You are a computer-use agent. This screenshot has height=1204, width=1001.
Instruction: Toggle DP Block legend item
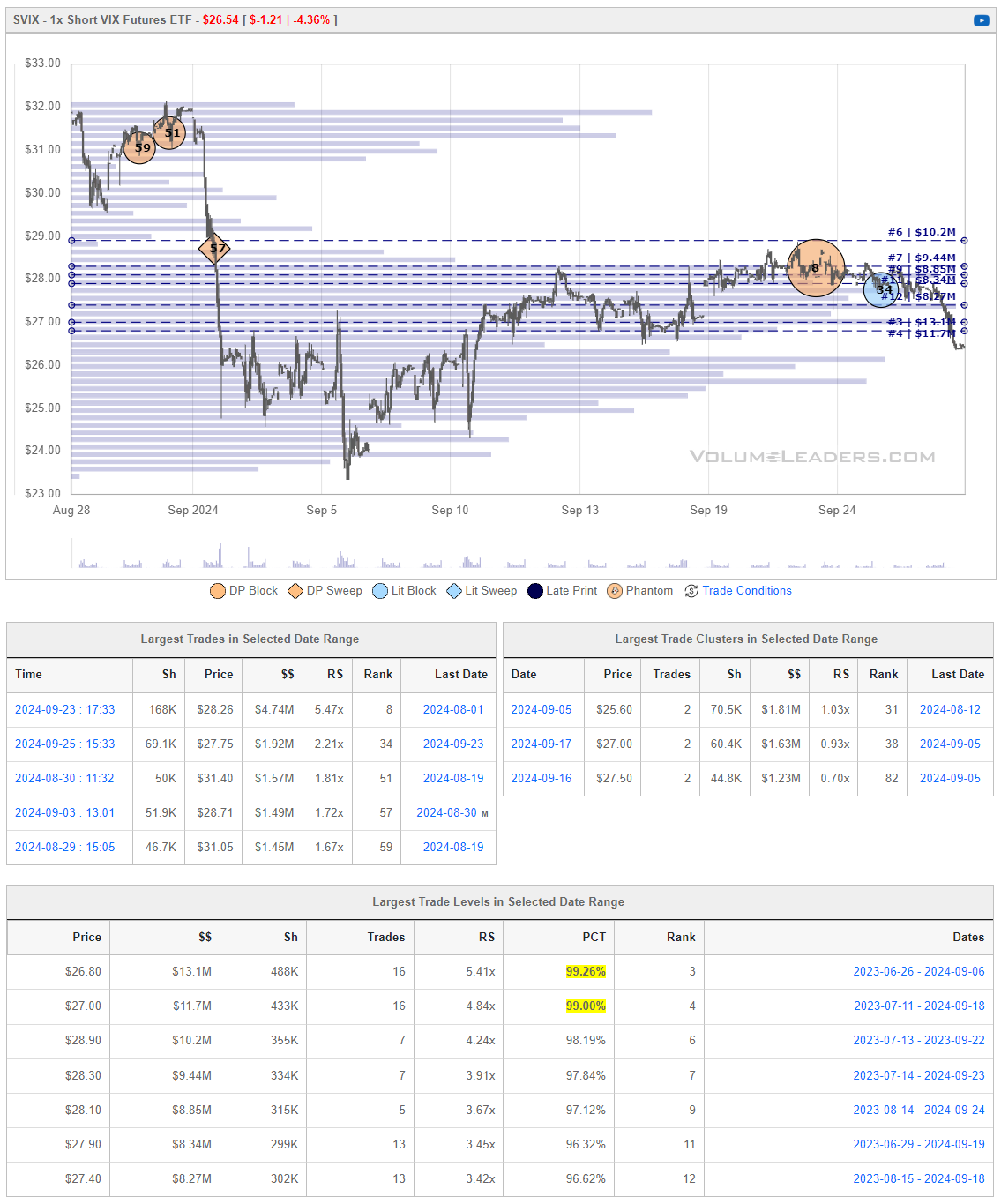[x=243, y=591]
